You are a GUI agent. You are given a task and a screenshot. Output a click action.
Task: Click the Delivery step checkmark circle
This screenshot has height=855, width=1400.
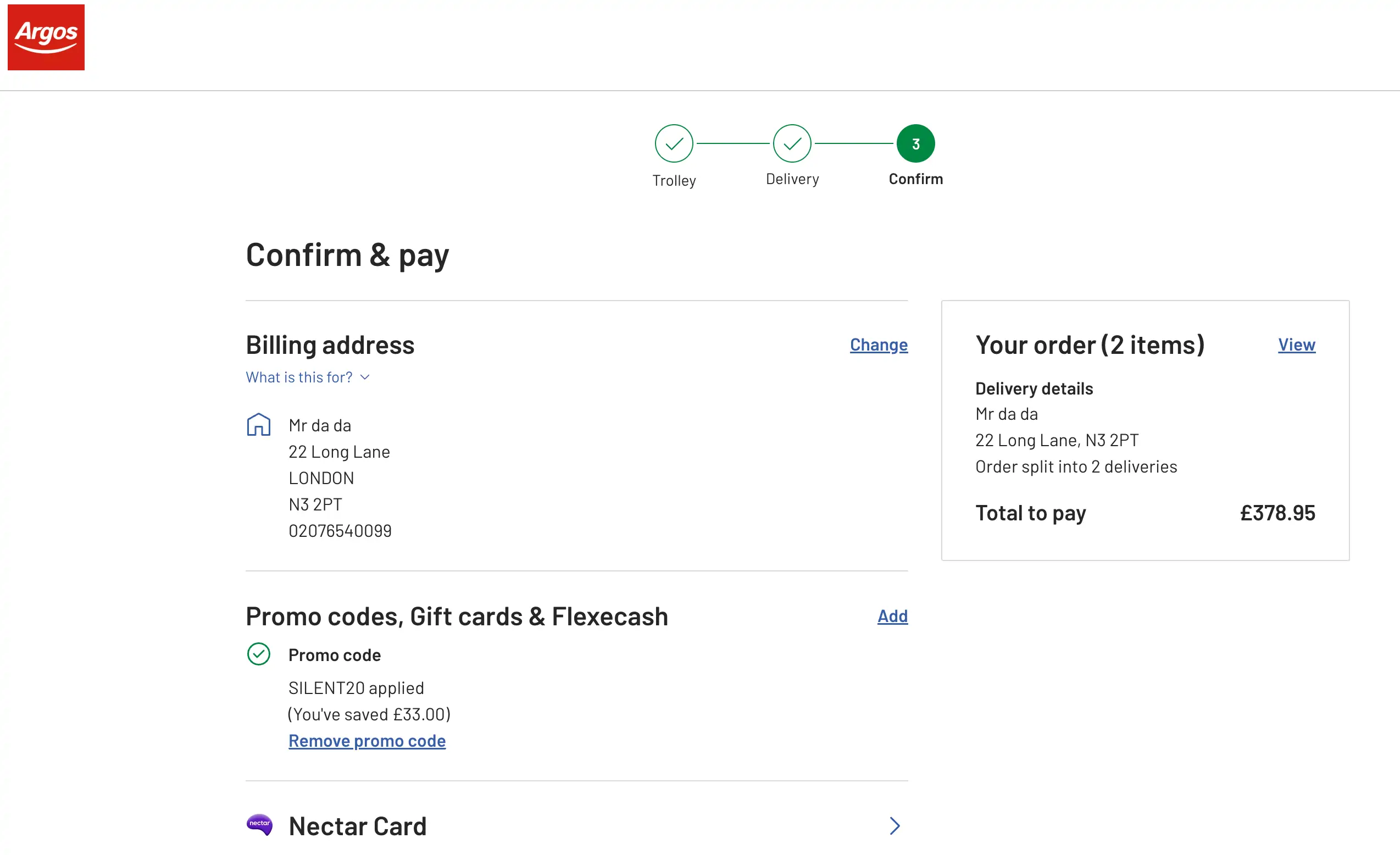coord(792,144)
